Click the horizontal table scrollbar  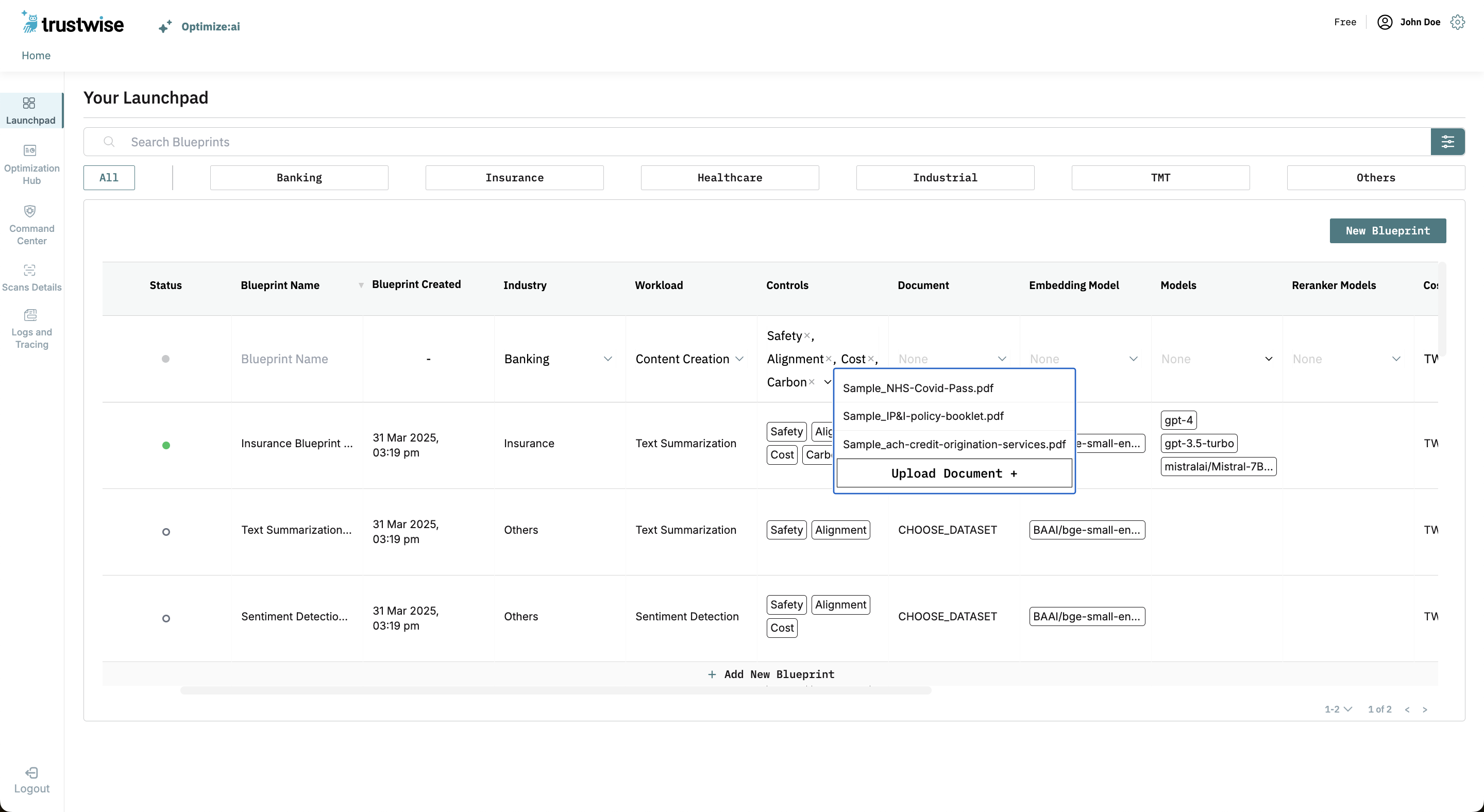555,690
